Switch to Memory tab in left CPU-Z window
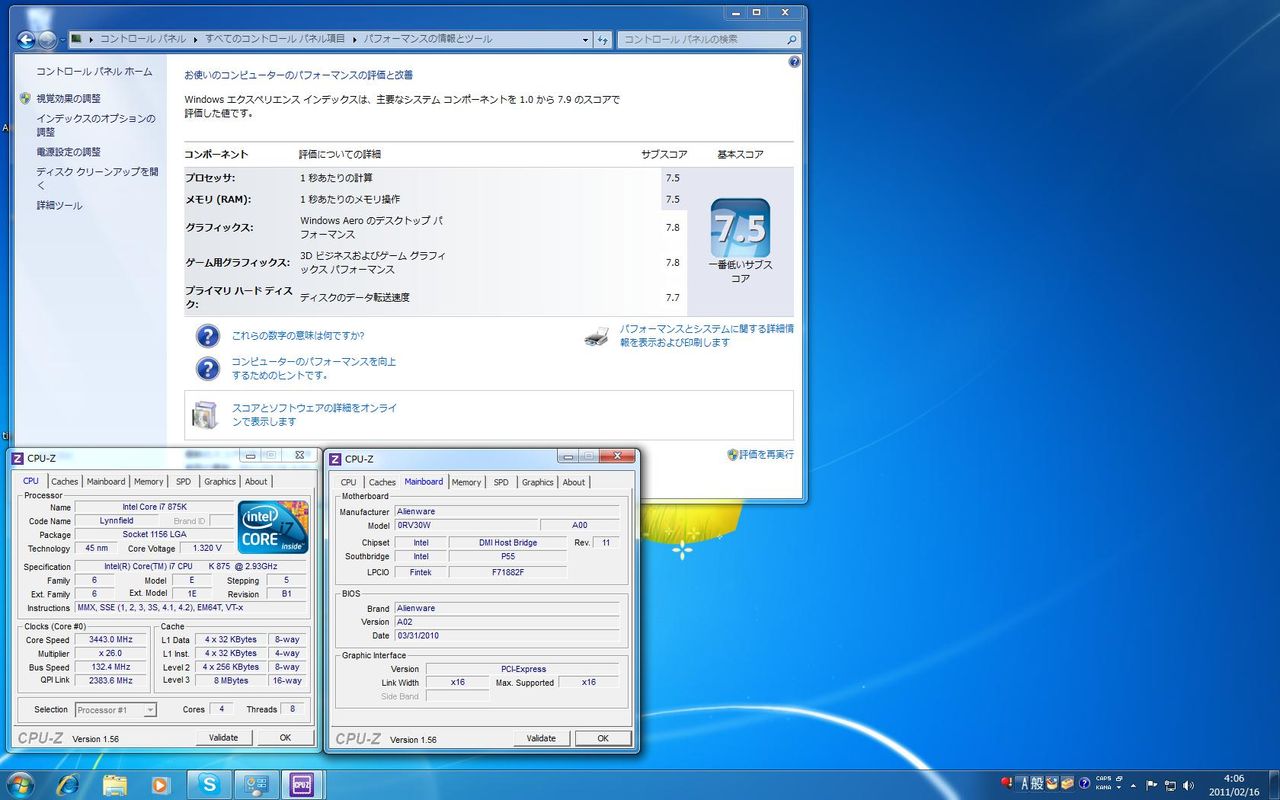This screenshot has height=800, width=1280. [x=149, y=482]
